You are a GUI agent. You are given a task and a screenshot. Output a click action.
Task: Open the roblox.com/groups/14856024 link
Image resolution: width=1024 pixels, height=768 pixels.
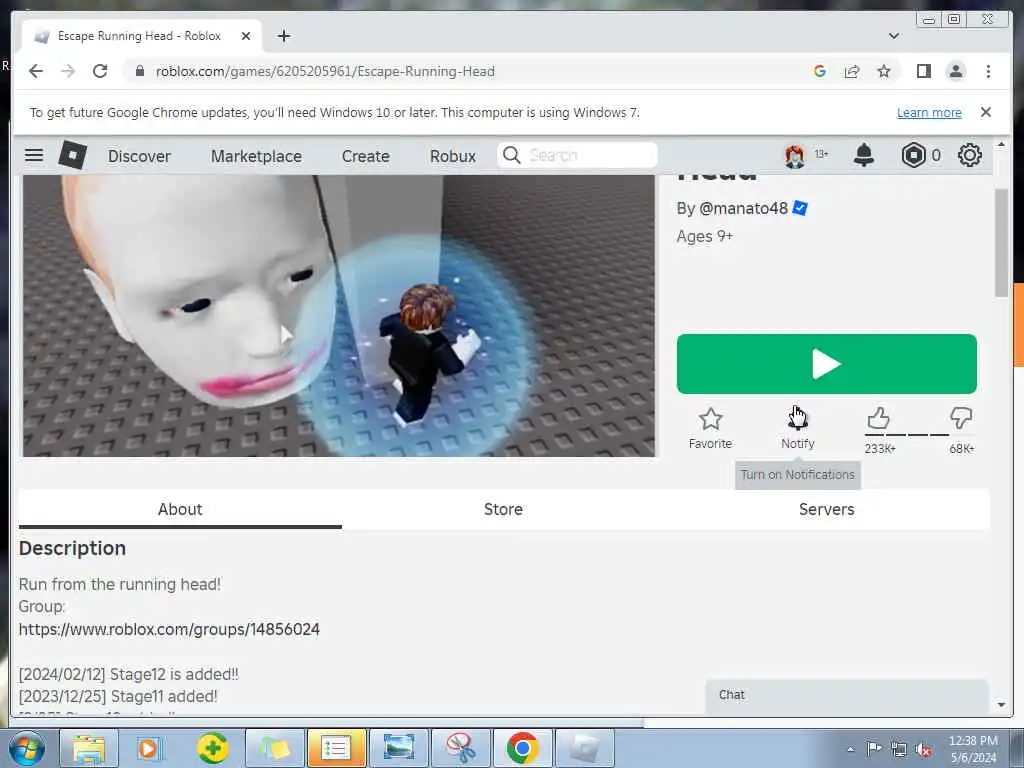click(x=169, y=629)
